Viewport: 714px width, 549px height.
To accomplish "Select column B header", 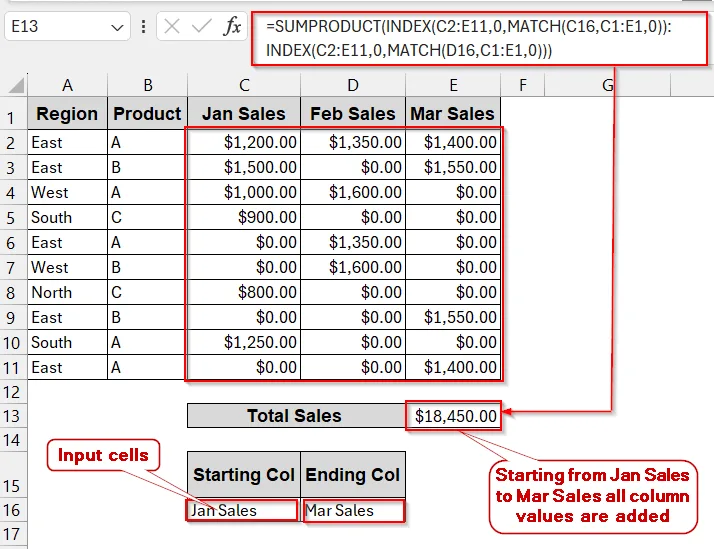I will pos(148,85).
